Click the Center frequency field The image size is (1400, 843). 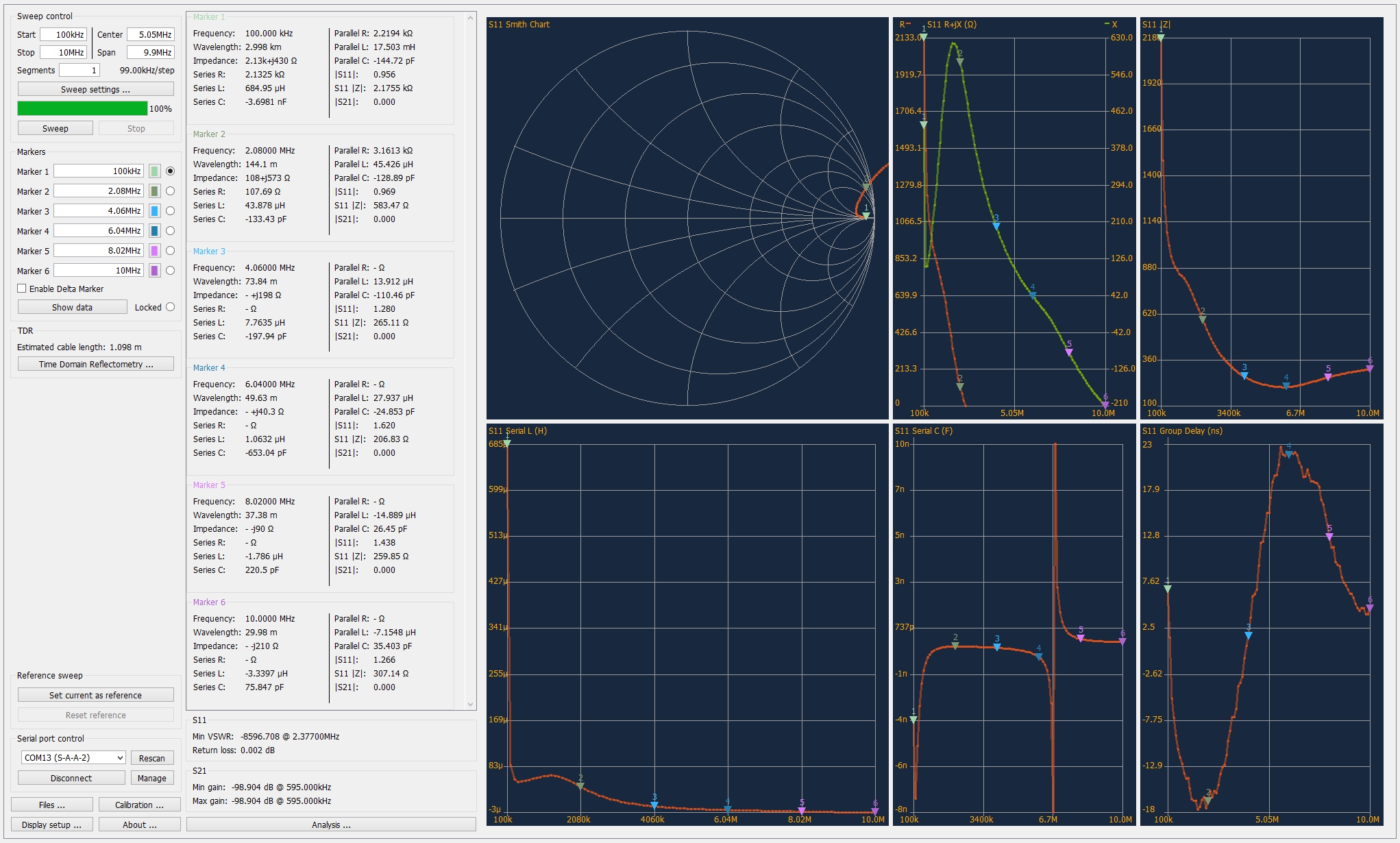point(151,34)
